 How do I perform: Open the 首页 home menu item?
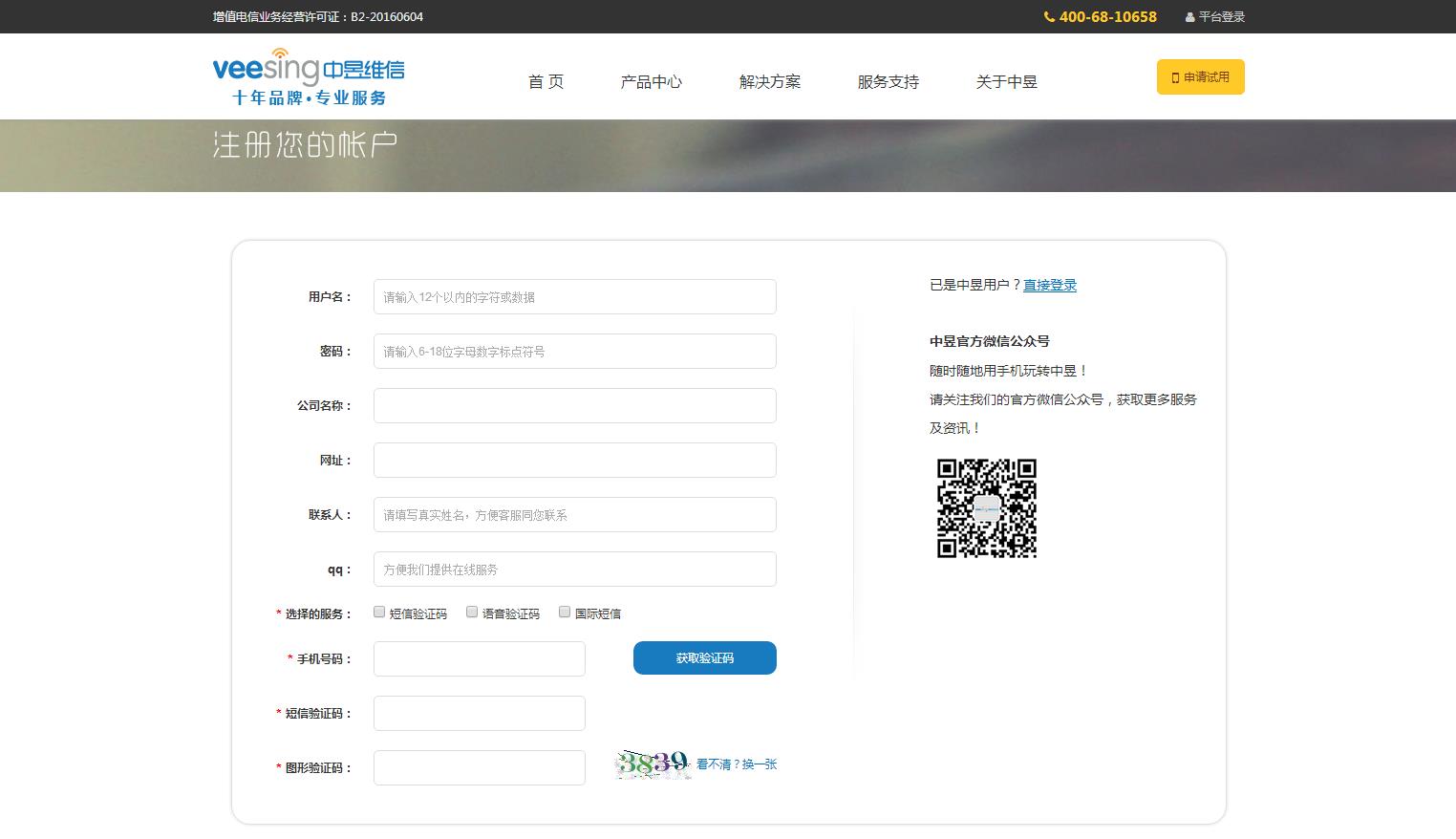point(546,82)
